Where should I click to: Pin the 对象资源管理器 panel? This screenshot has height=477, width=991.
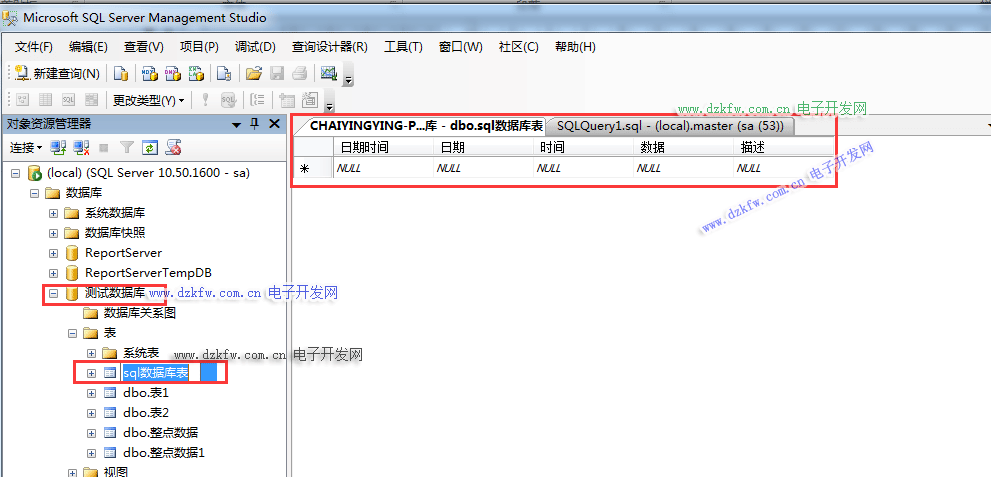pos(254,124)
